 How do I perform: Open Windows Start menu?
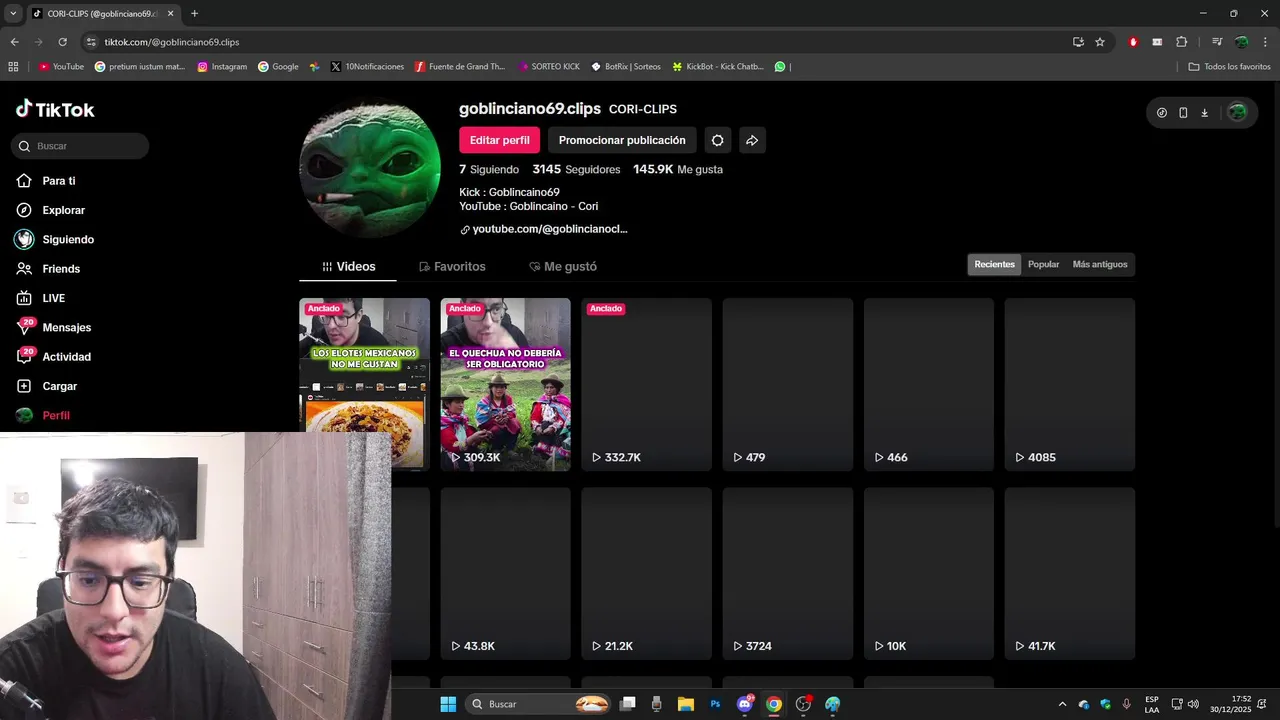pos(448,704)
